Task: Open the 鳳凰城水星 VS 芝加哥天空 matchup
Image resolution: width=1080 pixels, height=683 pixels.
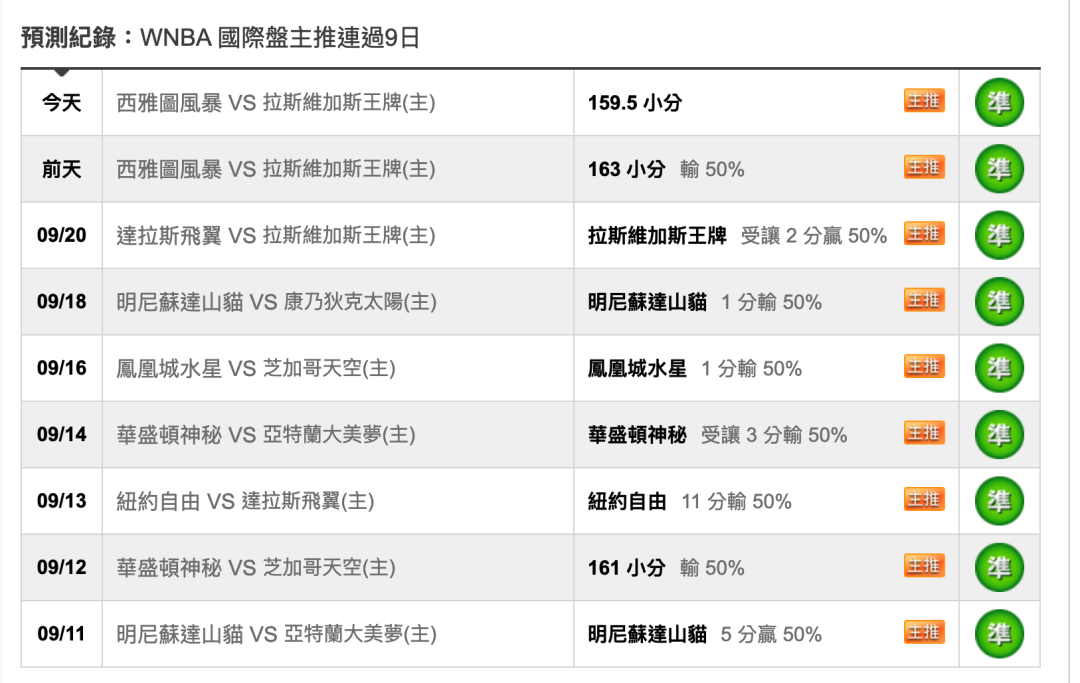Action: pyautogui.click(x=256, y=369)
